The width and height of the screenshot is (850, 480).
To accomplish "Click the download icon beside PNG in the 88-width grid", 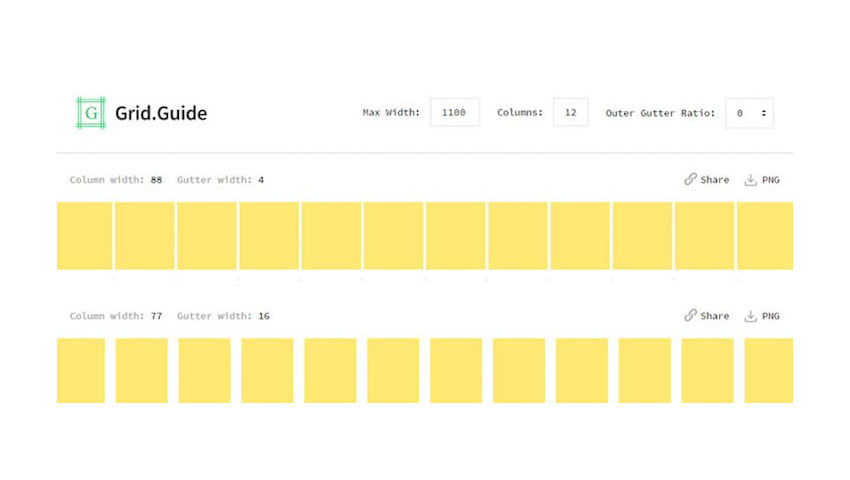I will point(750,180).
